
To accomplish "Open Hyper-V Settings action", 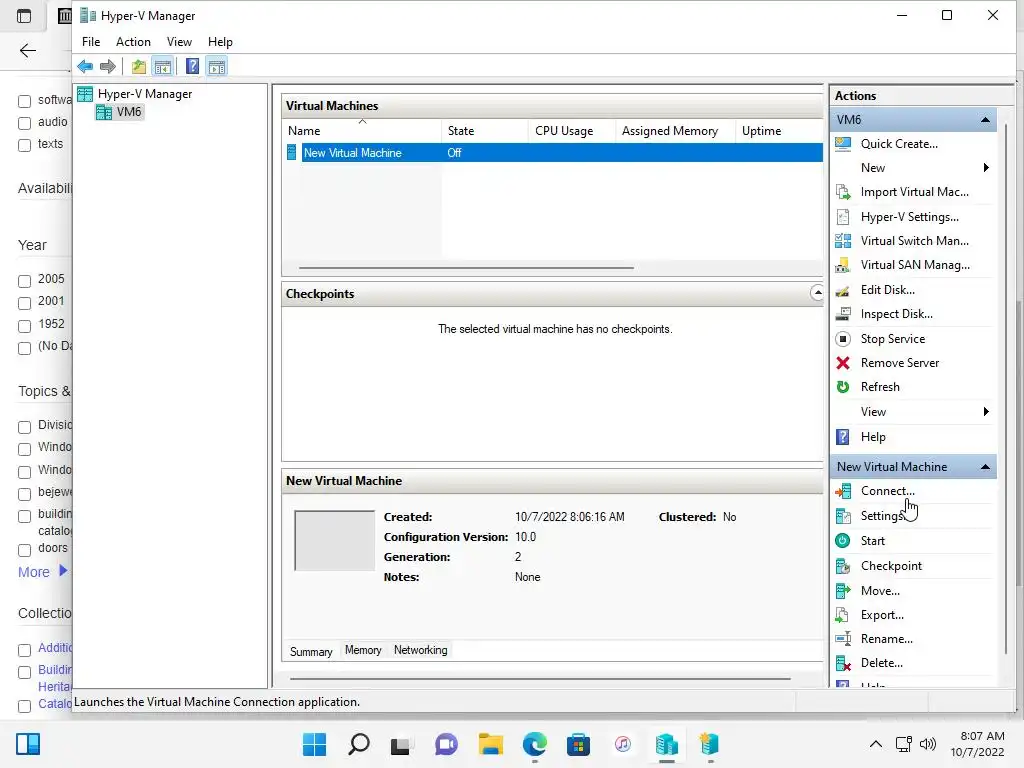I will pyautogui.click(x=909, y=217).
